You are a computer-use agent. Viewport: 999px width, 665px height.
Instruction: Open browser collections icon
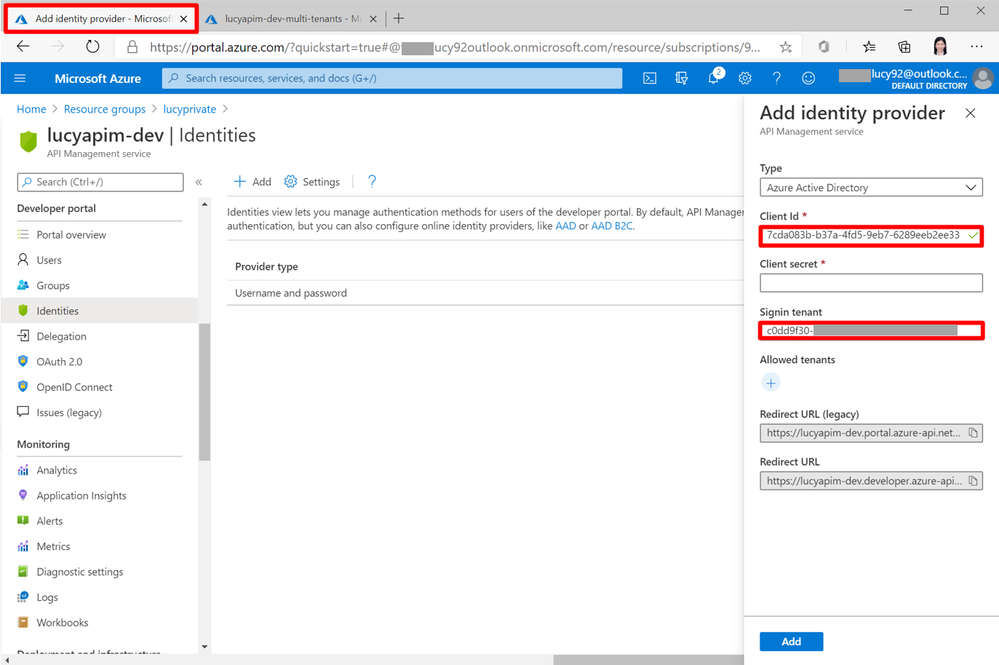tap(904, 46)
